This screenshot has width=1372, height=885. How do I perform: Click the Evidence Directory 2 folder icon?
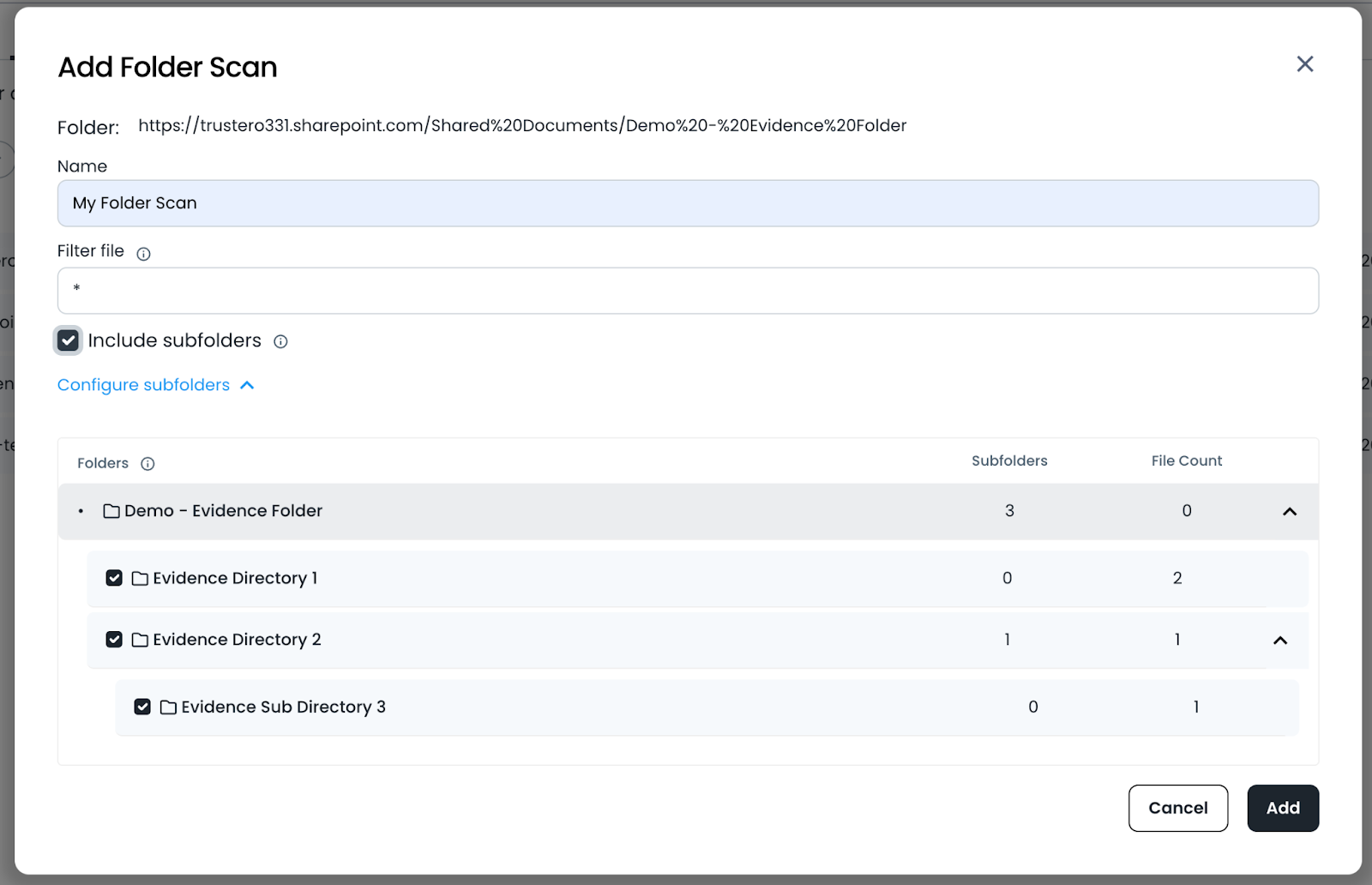click(140, 640)
